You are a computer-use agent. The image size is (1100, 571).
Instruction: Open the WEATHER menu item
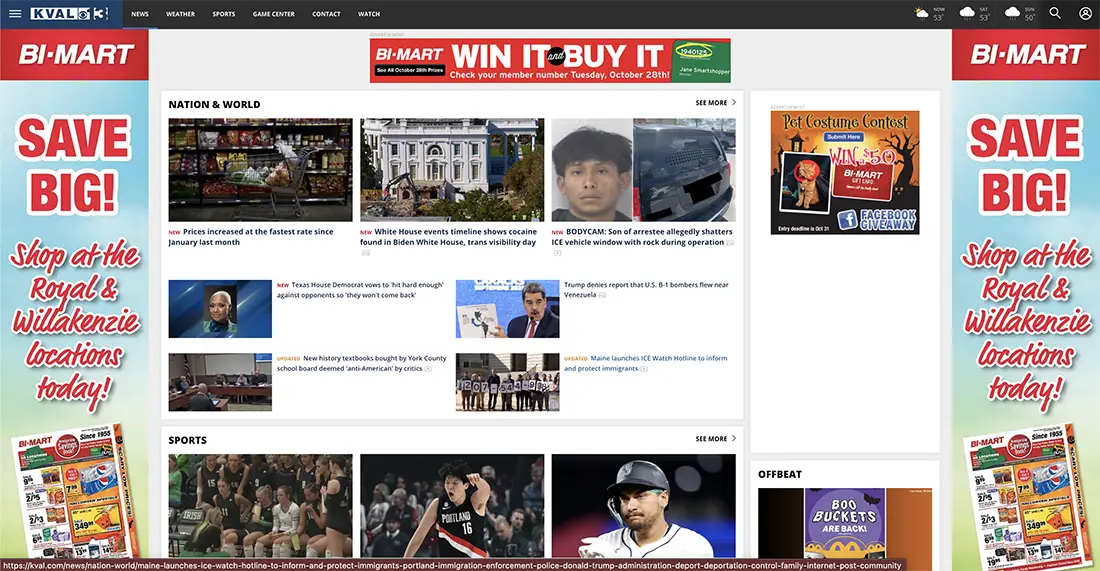[x=180, y=14]
